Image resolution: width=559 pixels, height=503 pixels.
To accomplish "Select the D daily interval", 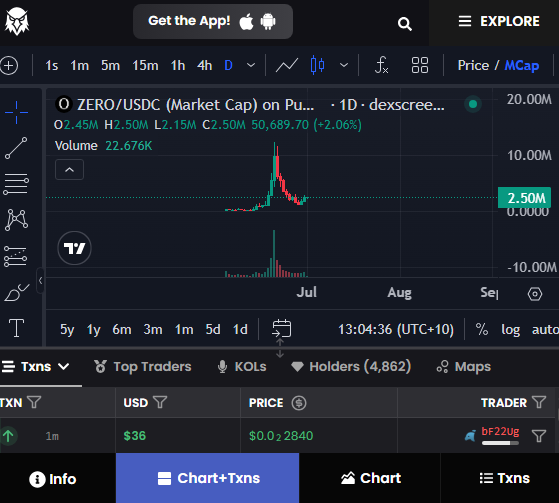I will tap(229, 66).
